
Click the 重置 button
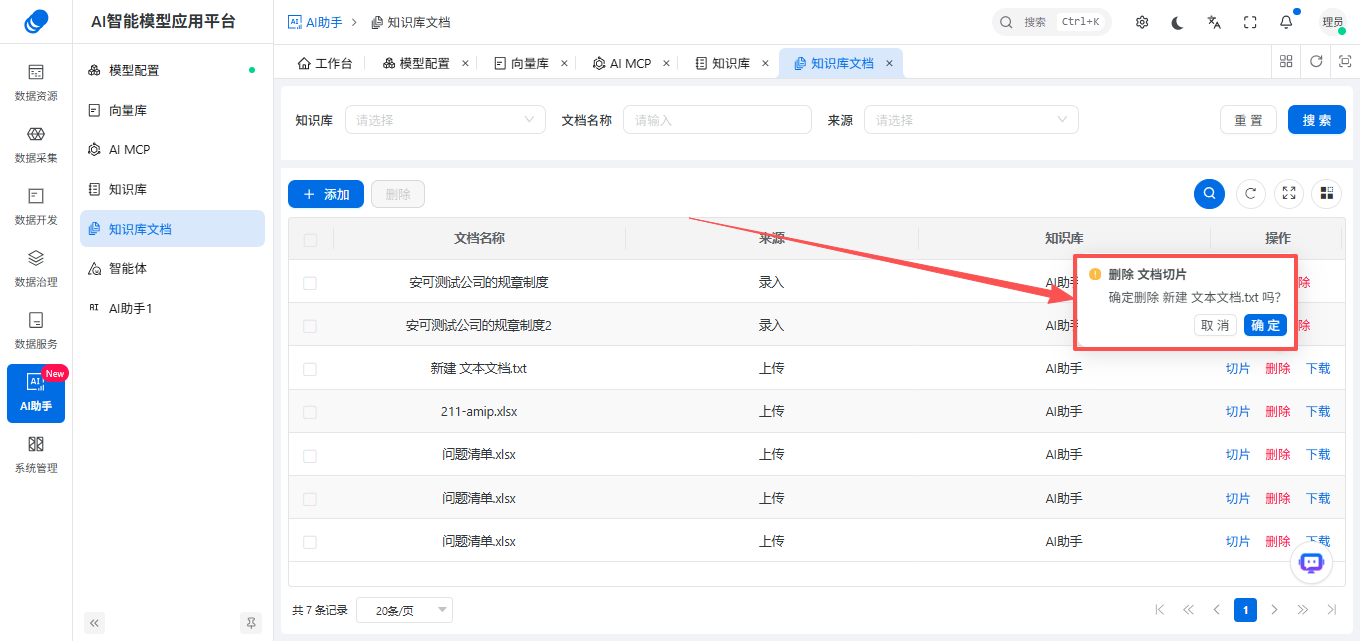(x=1248, y=120)
